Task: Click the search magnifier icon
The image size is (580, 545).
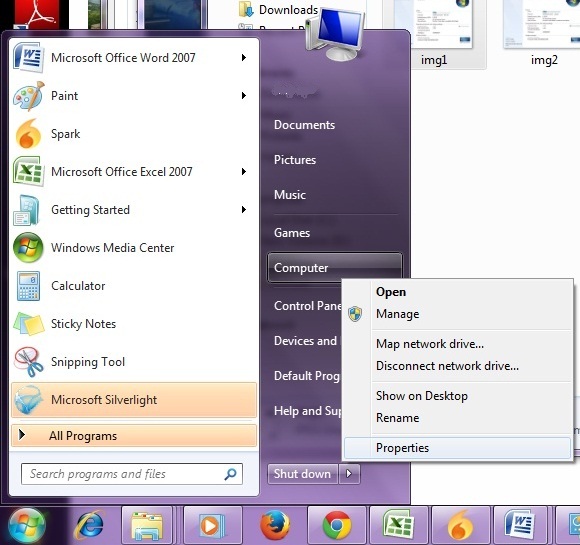Action: click(230, 474)
